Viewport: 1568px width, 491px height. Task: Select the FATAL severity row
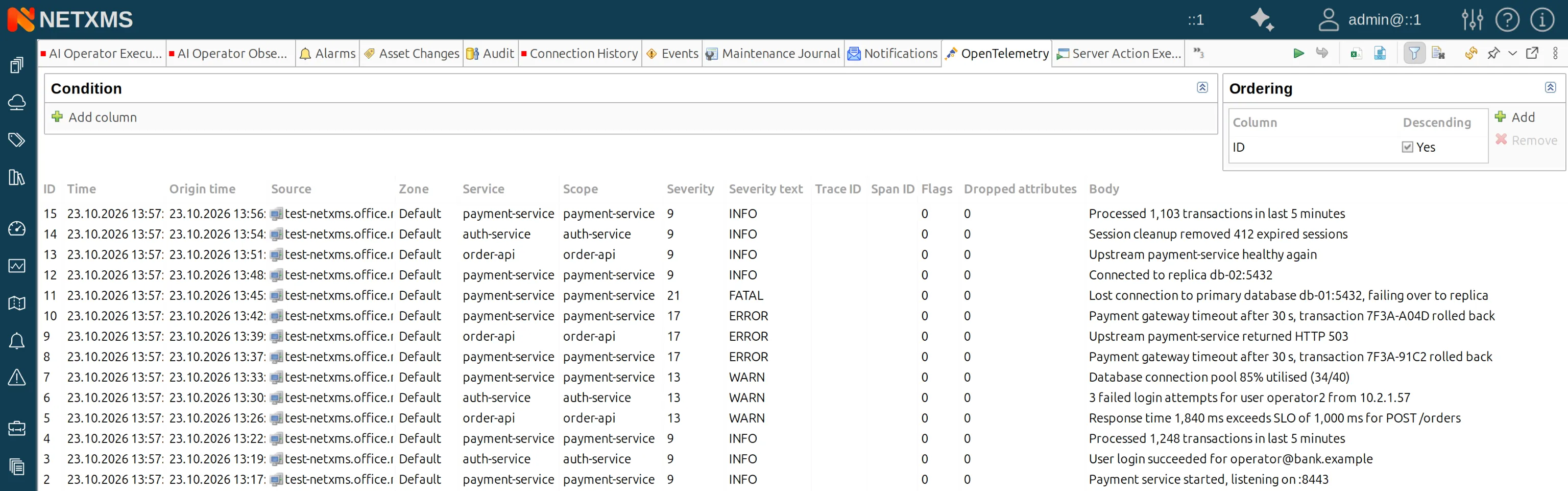click(802, 295)
